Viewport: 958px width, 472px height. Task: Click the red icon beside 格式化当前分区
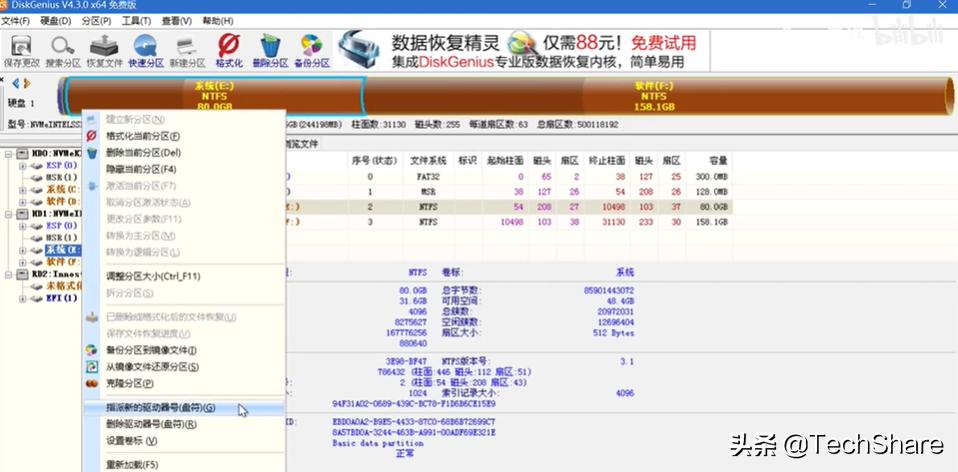pos(92,136)
